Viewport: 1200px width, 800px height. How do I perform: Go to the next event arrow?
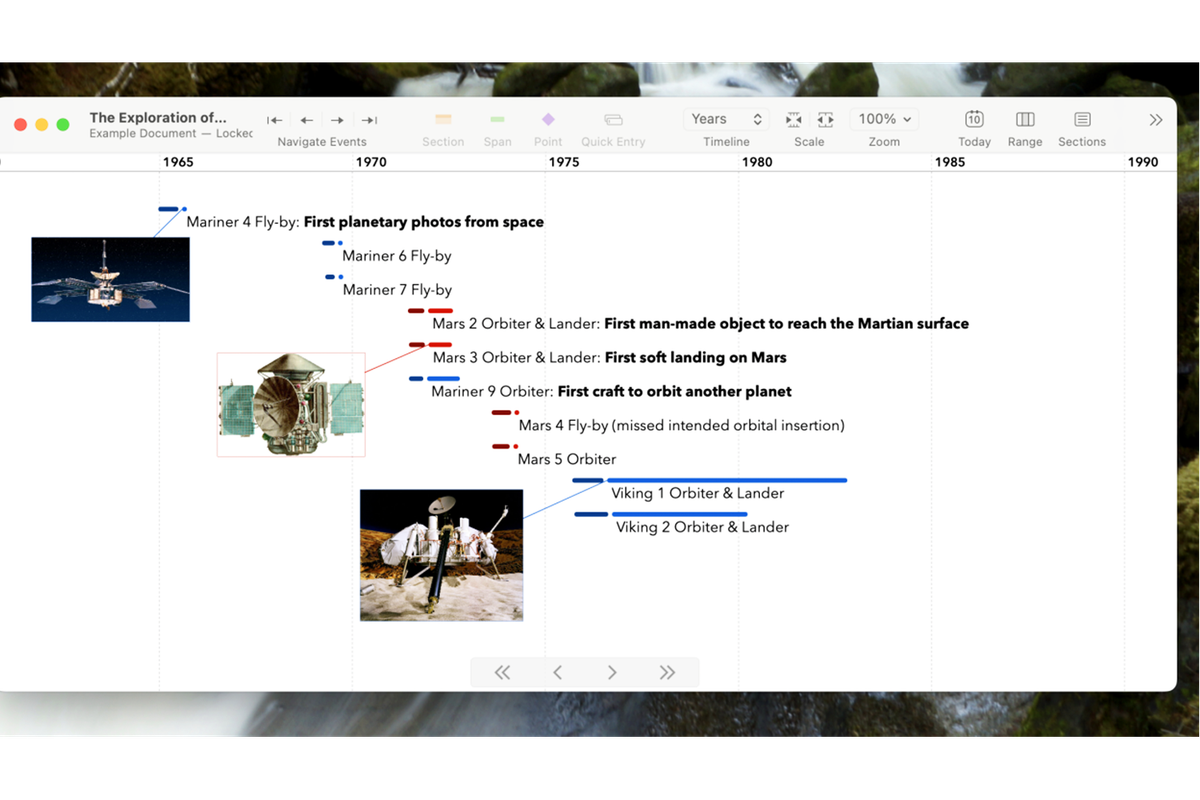pyautogui.click(x=338, y=120)
